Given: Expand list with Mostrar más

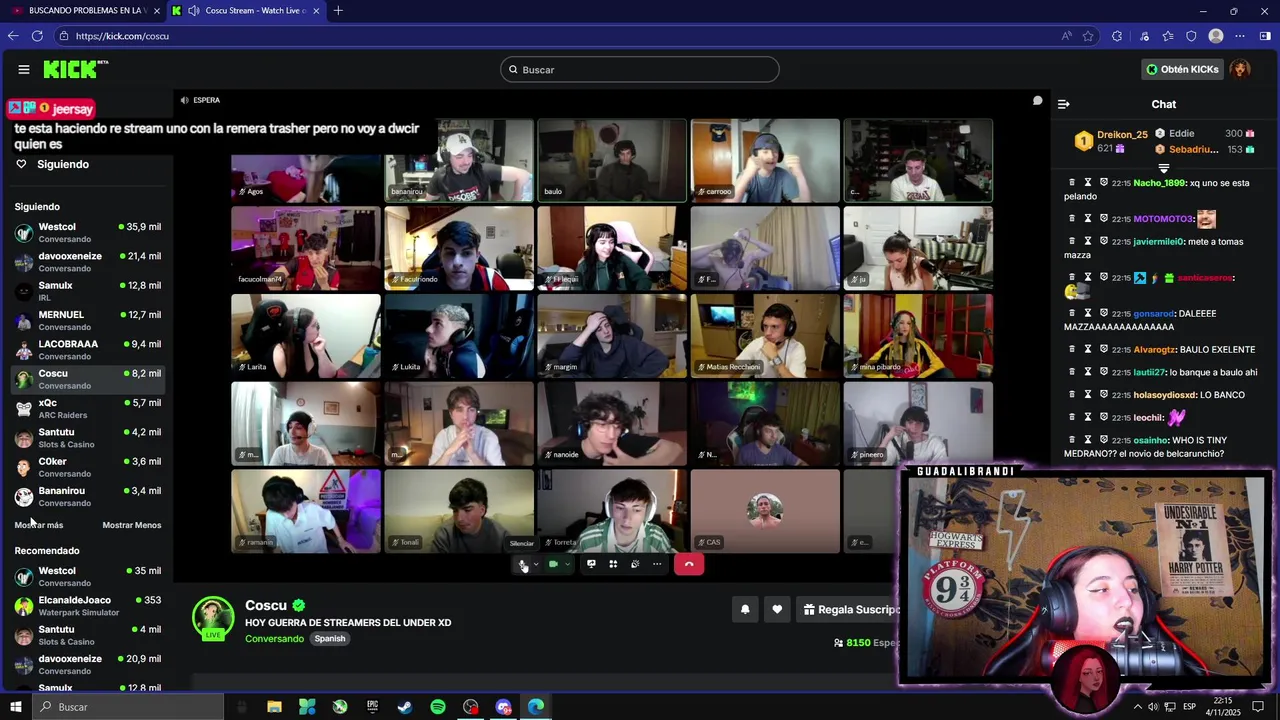Looking at the screenshot, I should coord(39,525).
